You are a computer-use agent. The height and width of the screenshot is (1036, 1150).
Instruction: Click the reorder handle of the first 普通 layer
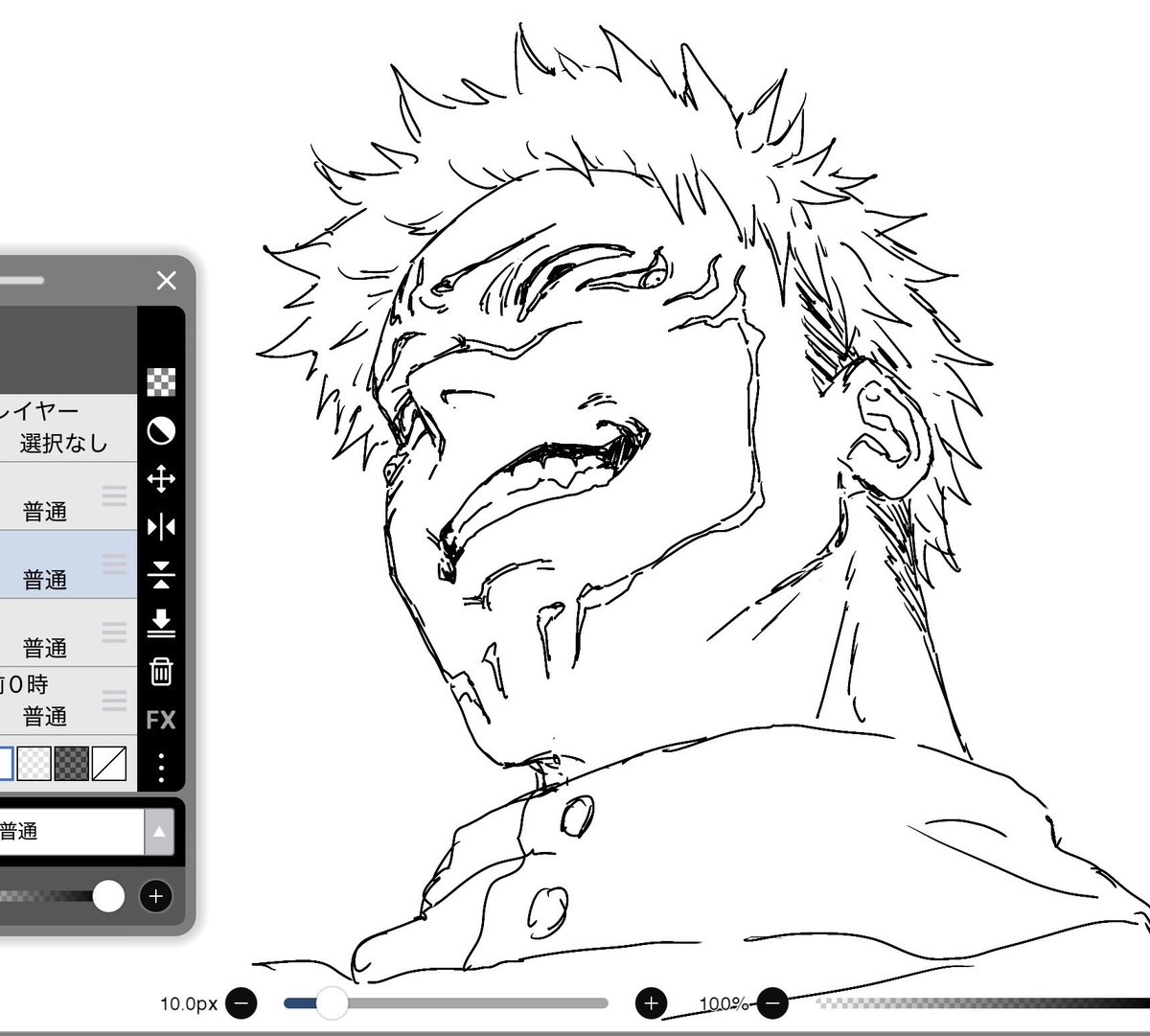pyautogui.click(x=114, y=495)
